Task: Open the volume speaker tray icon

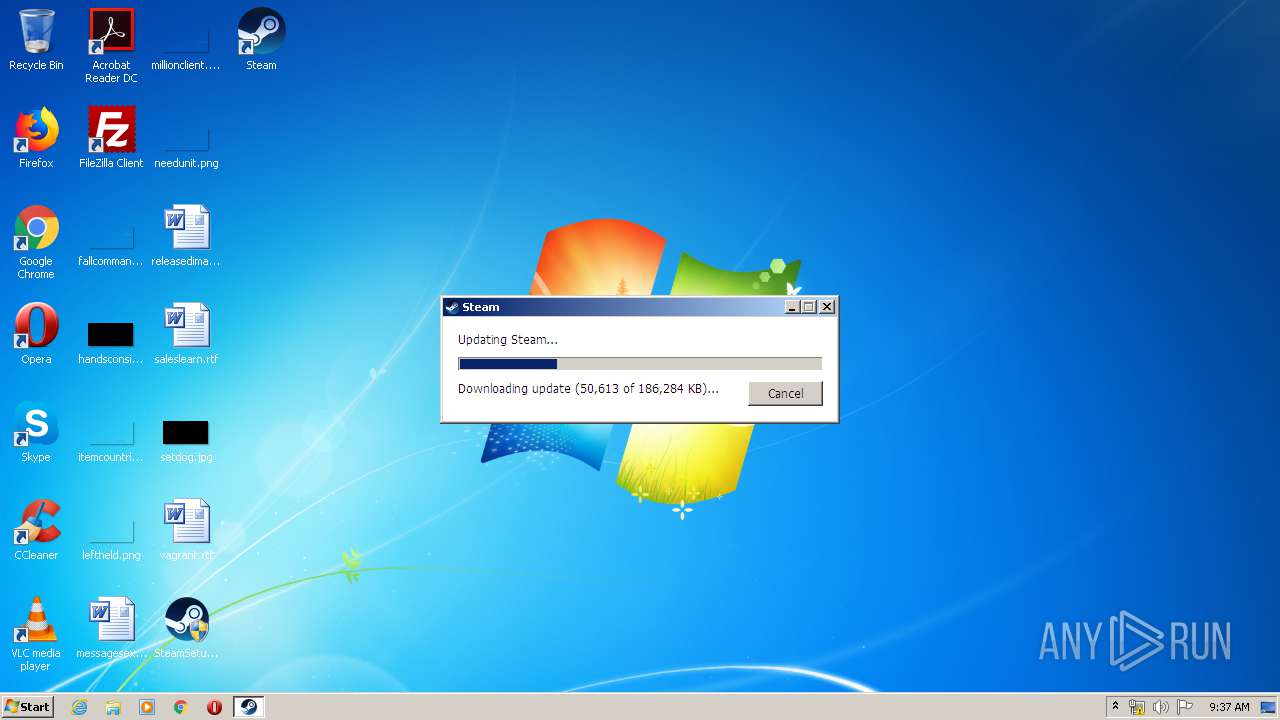Action: point(1160,707)
